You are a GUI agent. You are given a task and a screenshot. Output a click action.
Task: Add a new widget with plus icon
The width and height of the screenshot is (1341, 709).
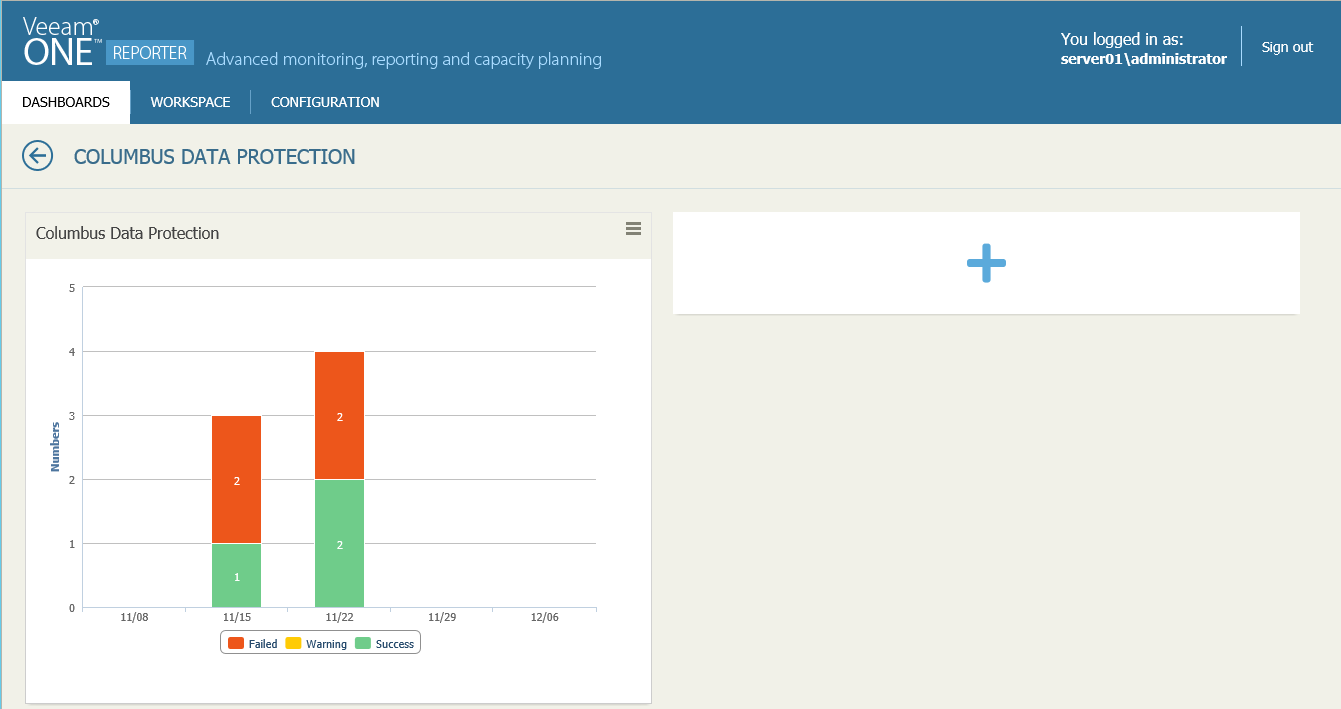(986, 263)
